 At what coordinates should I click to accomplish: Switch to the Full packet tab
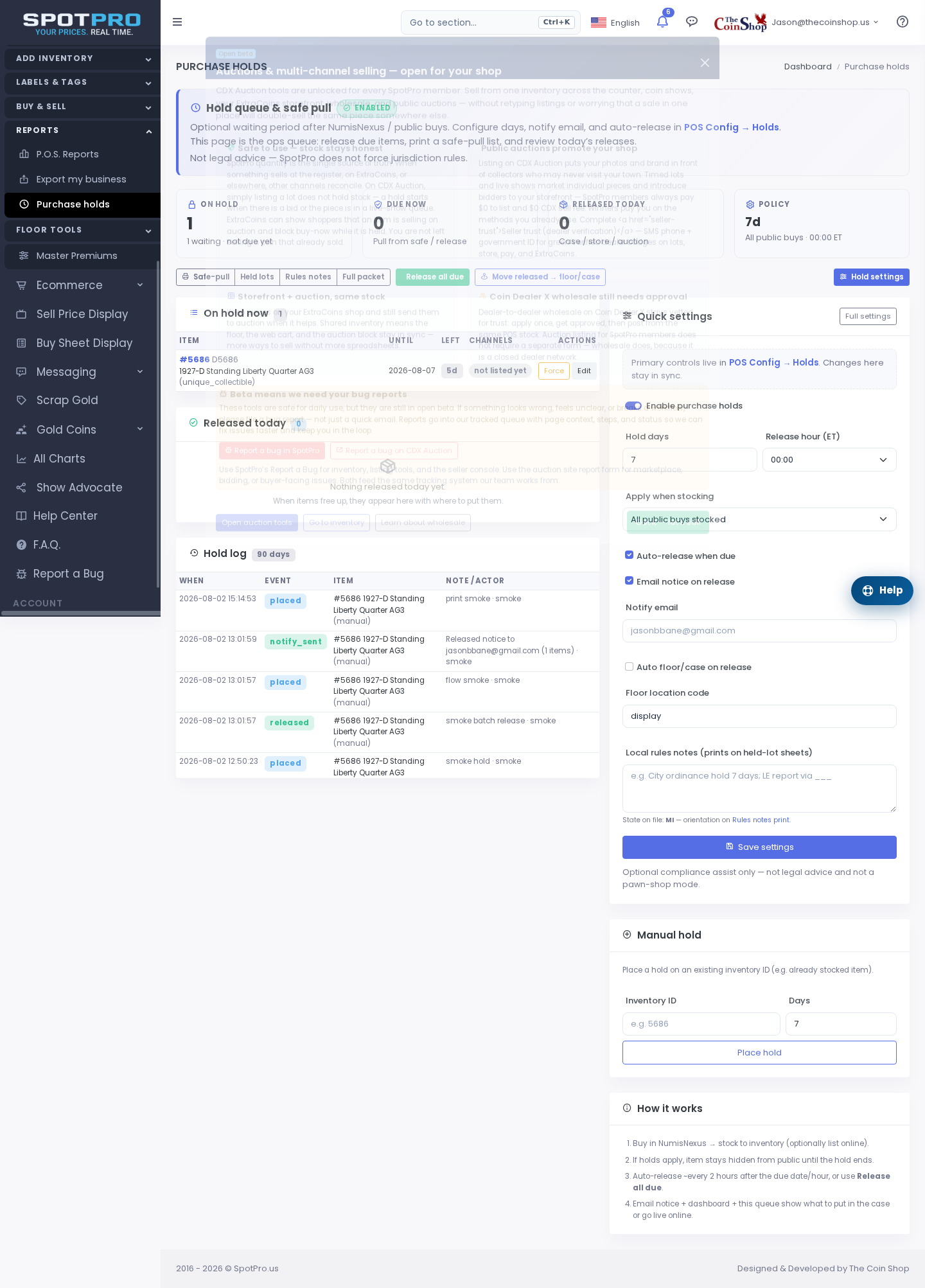(364, 277)
